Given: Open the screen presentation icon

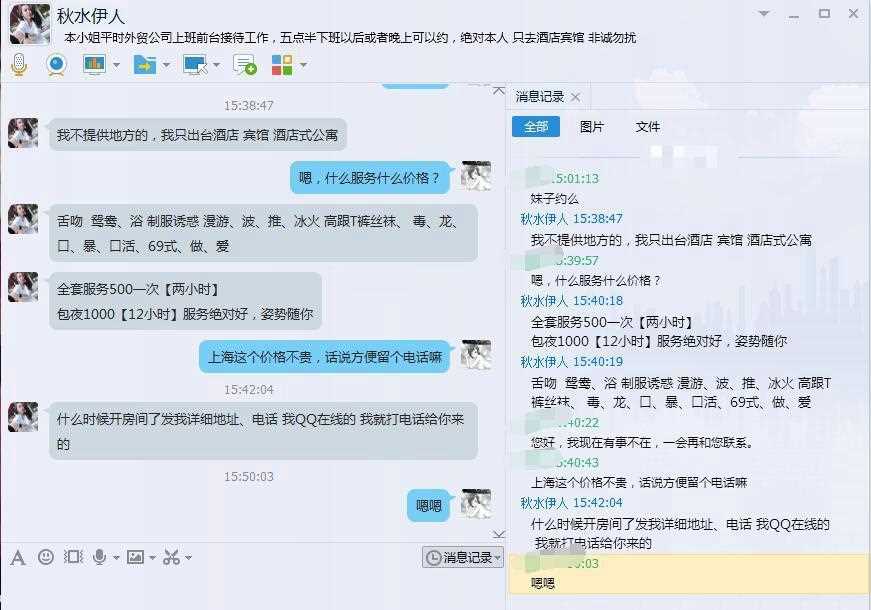Looking at the screenshot, I should pyautogui.click(x=94, y=64).
